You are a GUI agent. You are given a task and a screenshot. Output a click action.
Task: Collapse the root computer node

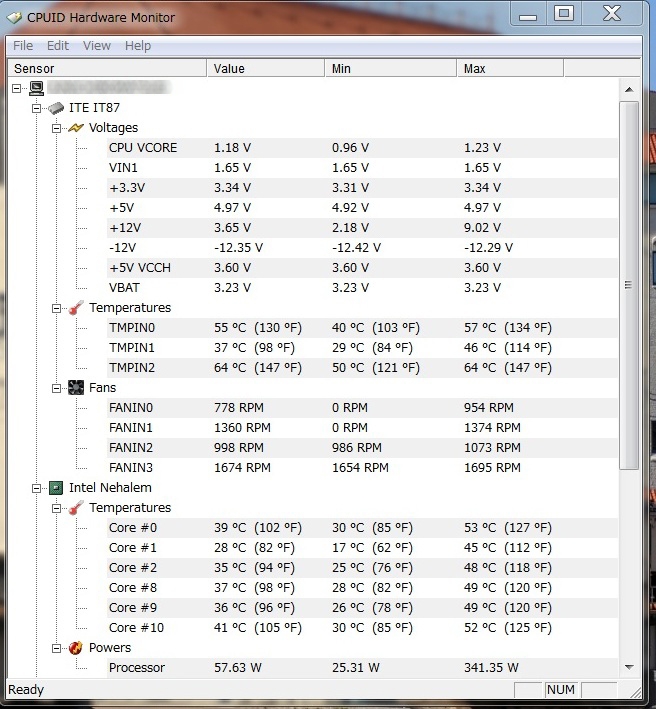click(x=17, y=88)
